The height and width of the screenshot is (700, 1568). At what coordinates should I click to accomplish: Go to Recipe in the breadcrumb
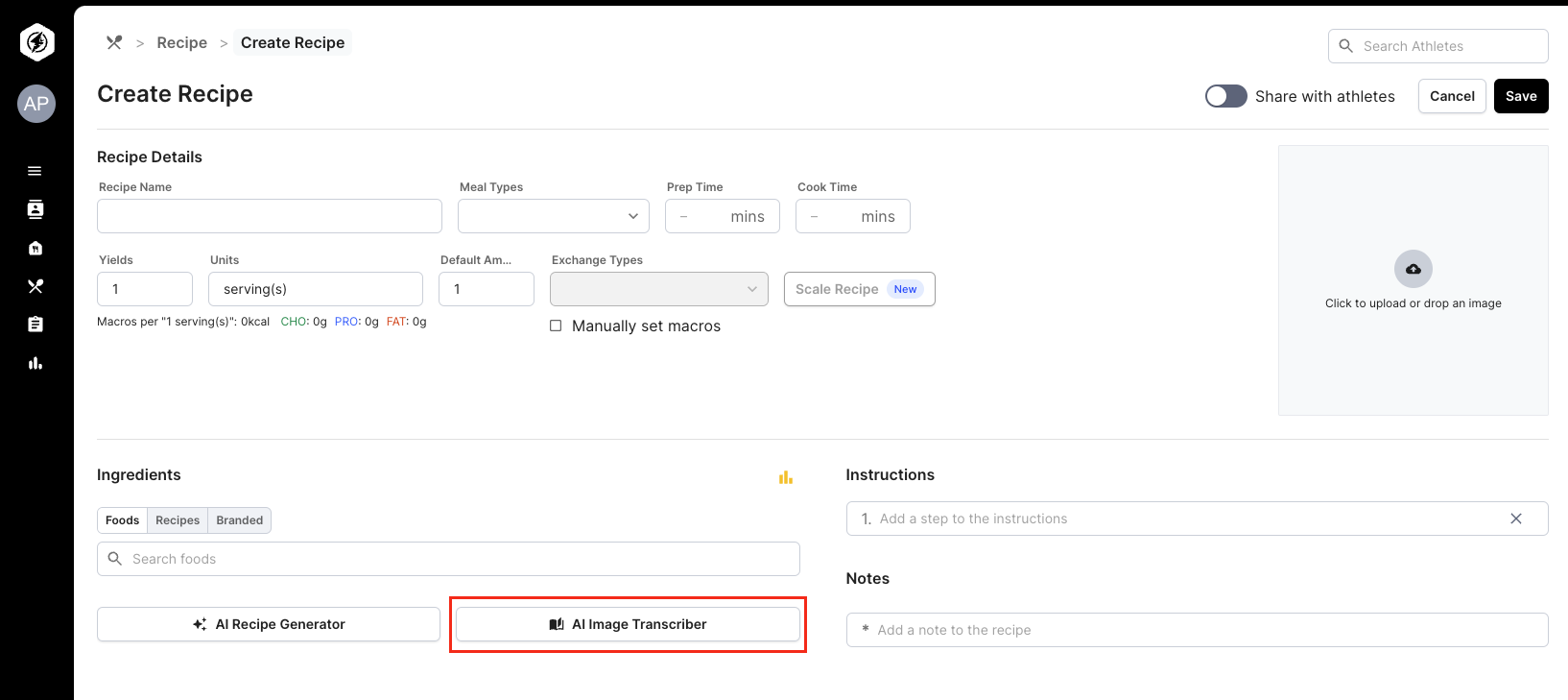coord(182,42)
